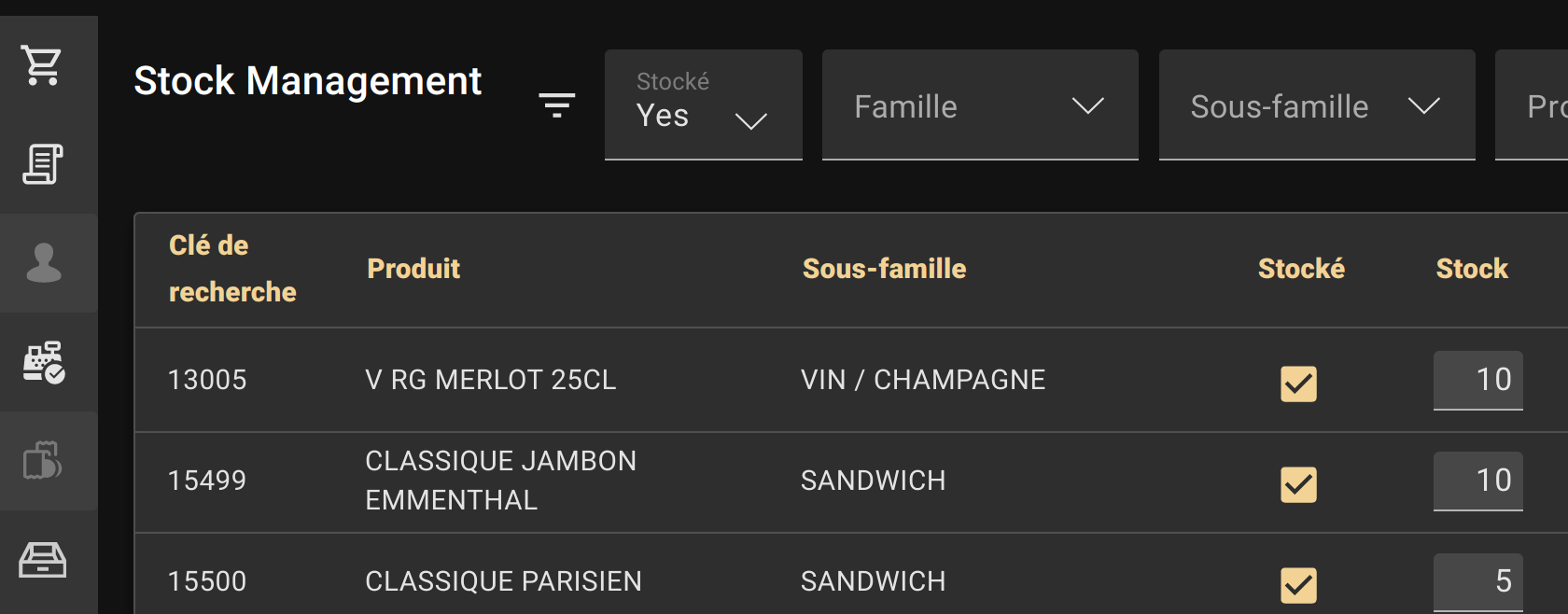Sort by the Clé de recherche header
This screenshot has height=614, width=1568.
[x=232, y=269]
